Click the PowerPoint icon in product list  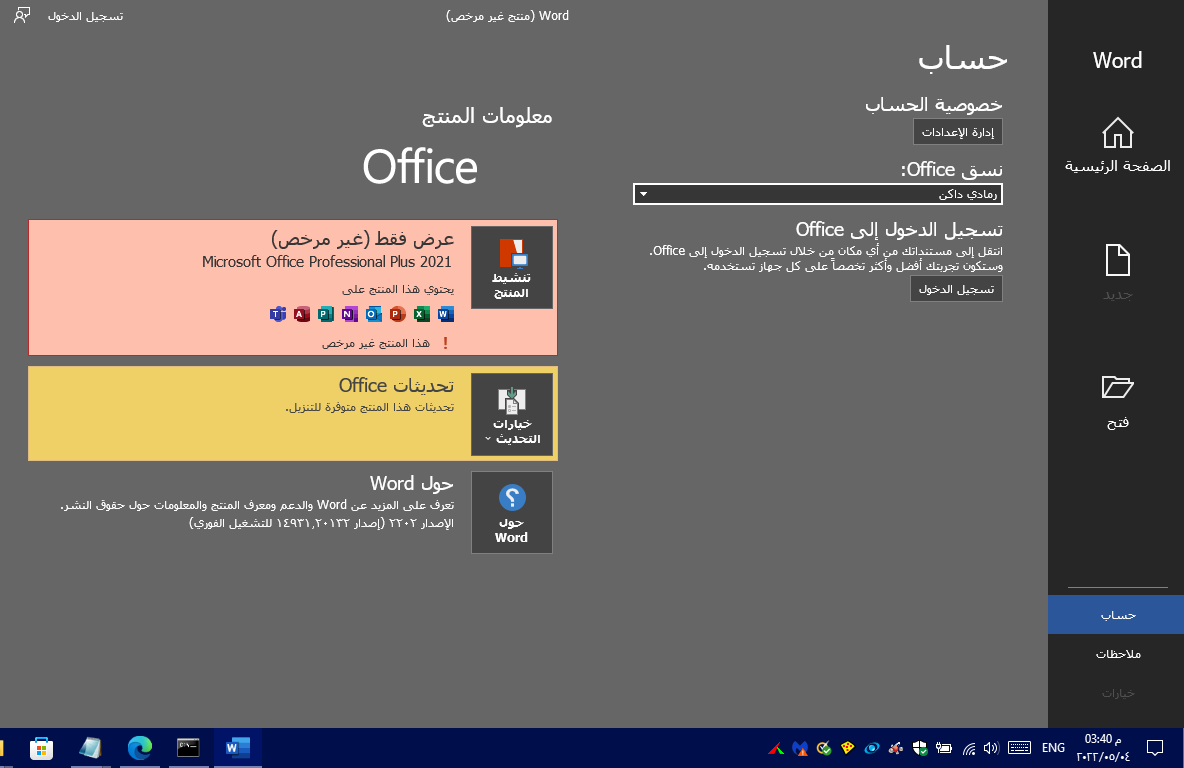tap(398, 314)
